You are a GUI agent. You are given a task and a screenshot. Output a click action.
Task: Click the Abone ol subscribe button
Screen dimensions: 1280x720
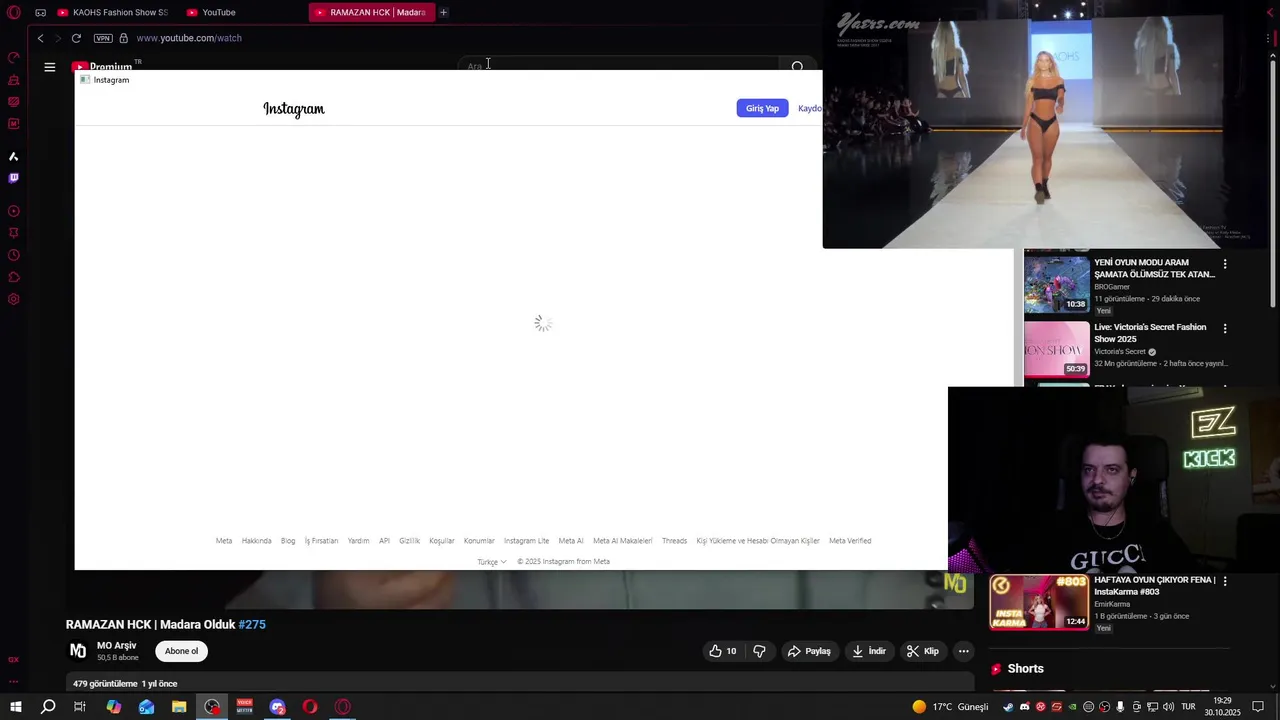tap(181, 651)
